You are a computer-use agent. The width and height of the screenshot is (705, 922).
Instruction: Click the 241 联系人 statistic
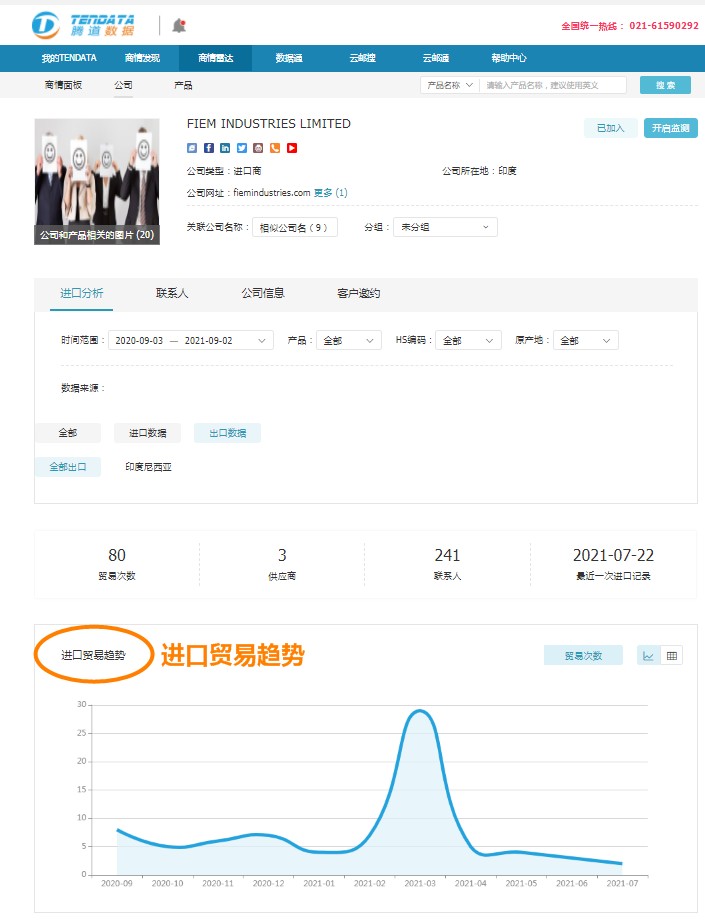pyautogui.click(x=447, y=564)
